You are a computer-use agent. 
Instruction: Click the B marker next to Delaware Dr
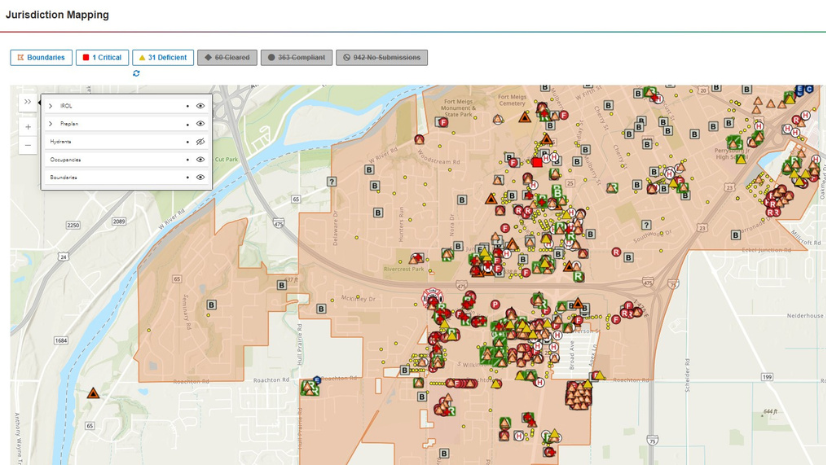(378, 213)
